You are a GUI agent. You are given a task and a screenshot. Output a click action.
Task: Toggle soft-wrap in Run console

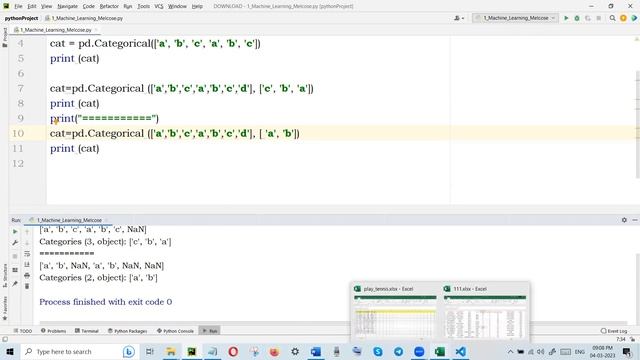tap(27, 254)
